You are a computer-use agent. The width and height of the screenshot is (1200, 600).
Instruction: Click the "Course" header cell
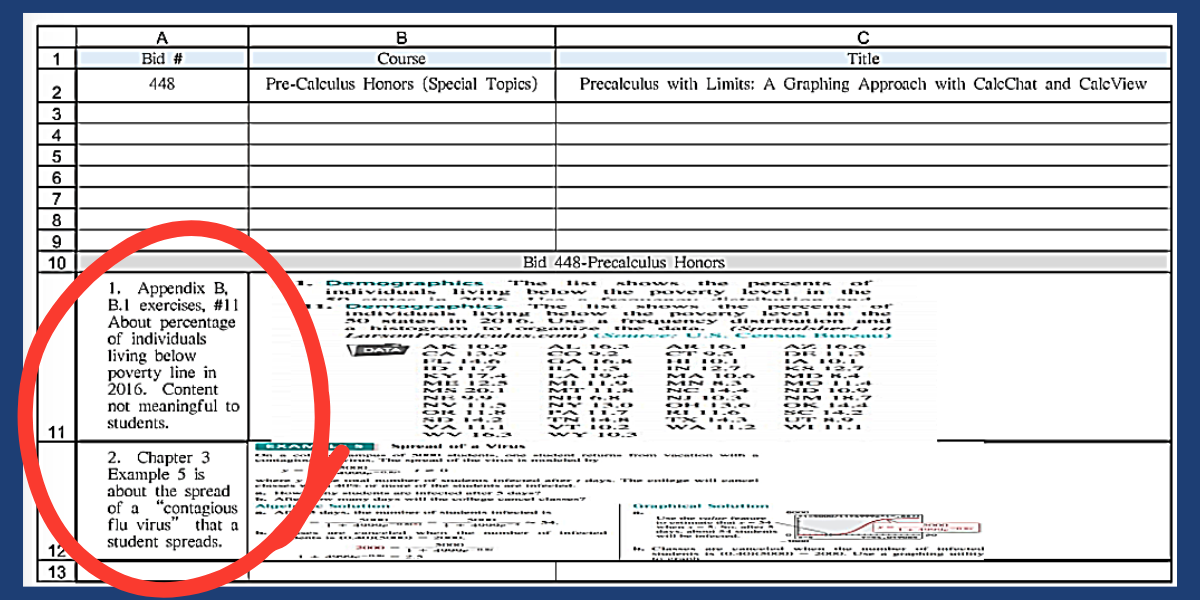(x=402, y=59)
